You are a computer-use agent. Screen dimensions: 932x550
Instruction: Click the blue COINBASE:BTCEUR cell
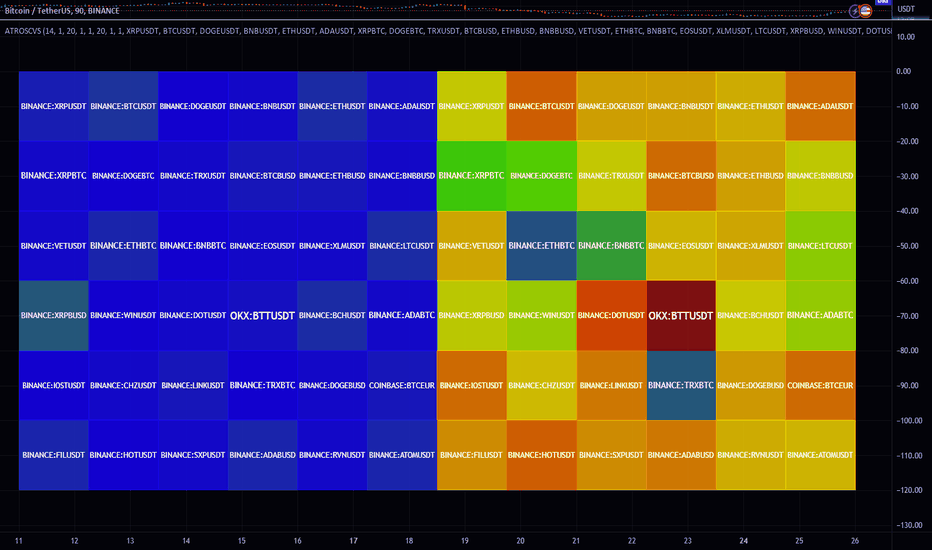click(x=402, y=385)
